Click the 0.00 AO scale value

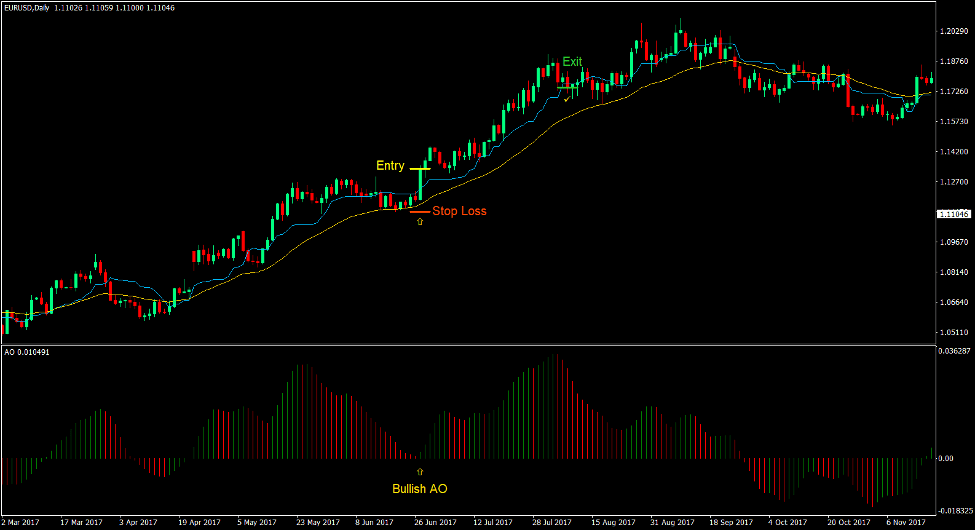point(945,459)
